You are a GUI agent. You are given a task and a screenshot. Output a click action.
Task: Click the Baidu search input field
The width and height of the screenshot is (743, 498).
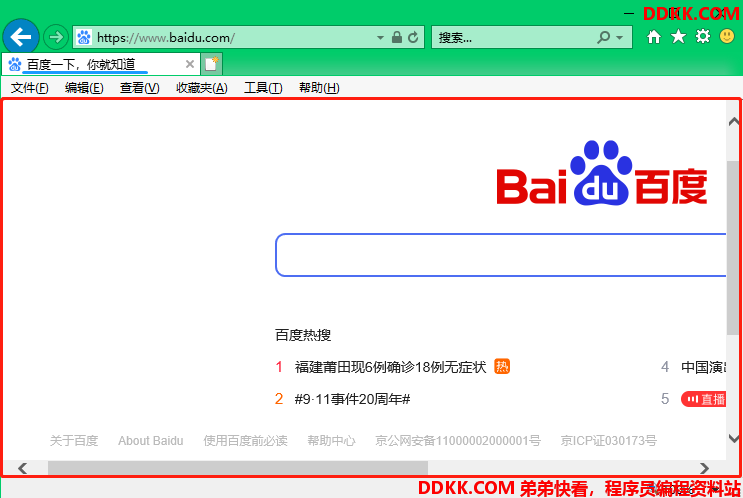(501, 255)
